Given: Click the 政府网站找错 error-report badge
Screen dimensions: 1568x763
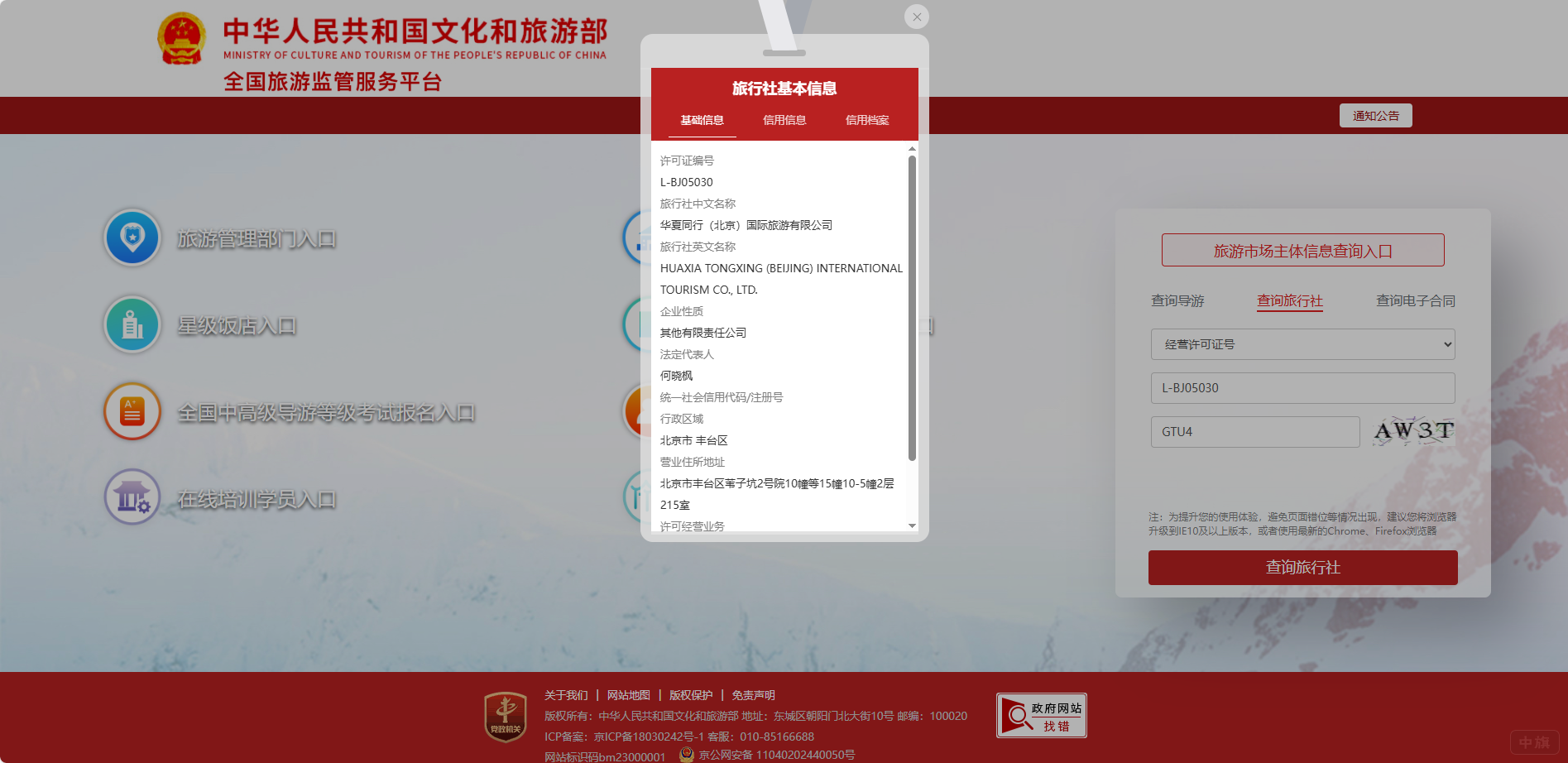Looking at the screenshot, I should tap(1041, 714).
